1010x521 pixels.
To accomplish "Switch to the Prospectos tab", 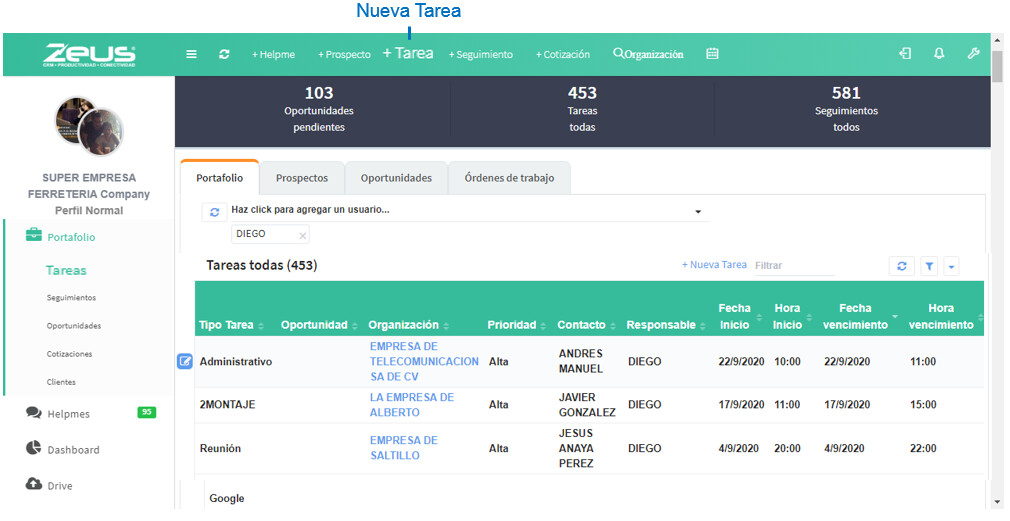I will coord(301,178).
